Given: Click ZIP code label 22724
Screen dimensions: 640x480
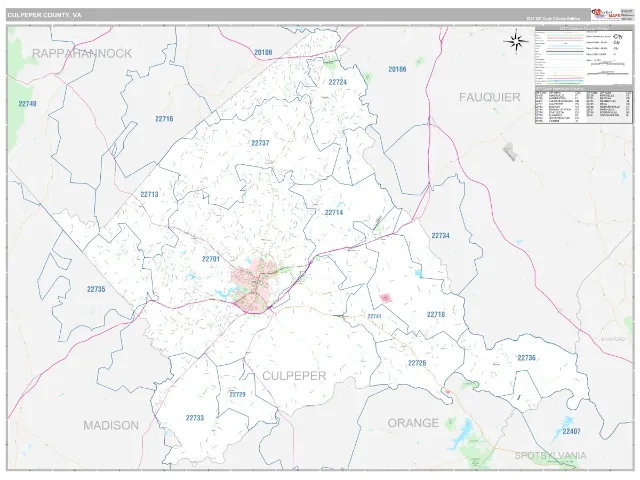Looking at the screenshot, I should coord(338,82).
